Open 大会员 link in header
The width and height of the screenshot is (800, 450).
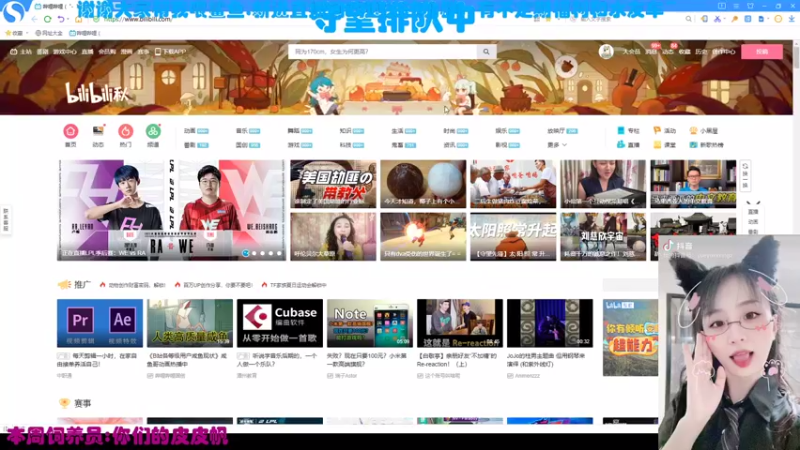[x=631, y=52]
